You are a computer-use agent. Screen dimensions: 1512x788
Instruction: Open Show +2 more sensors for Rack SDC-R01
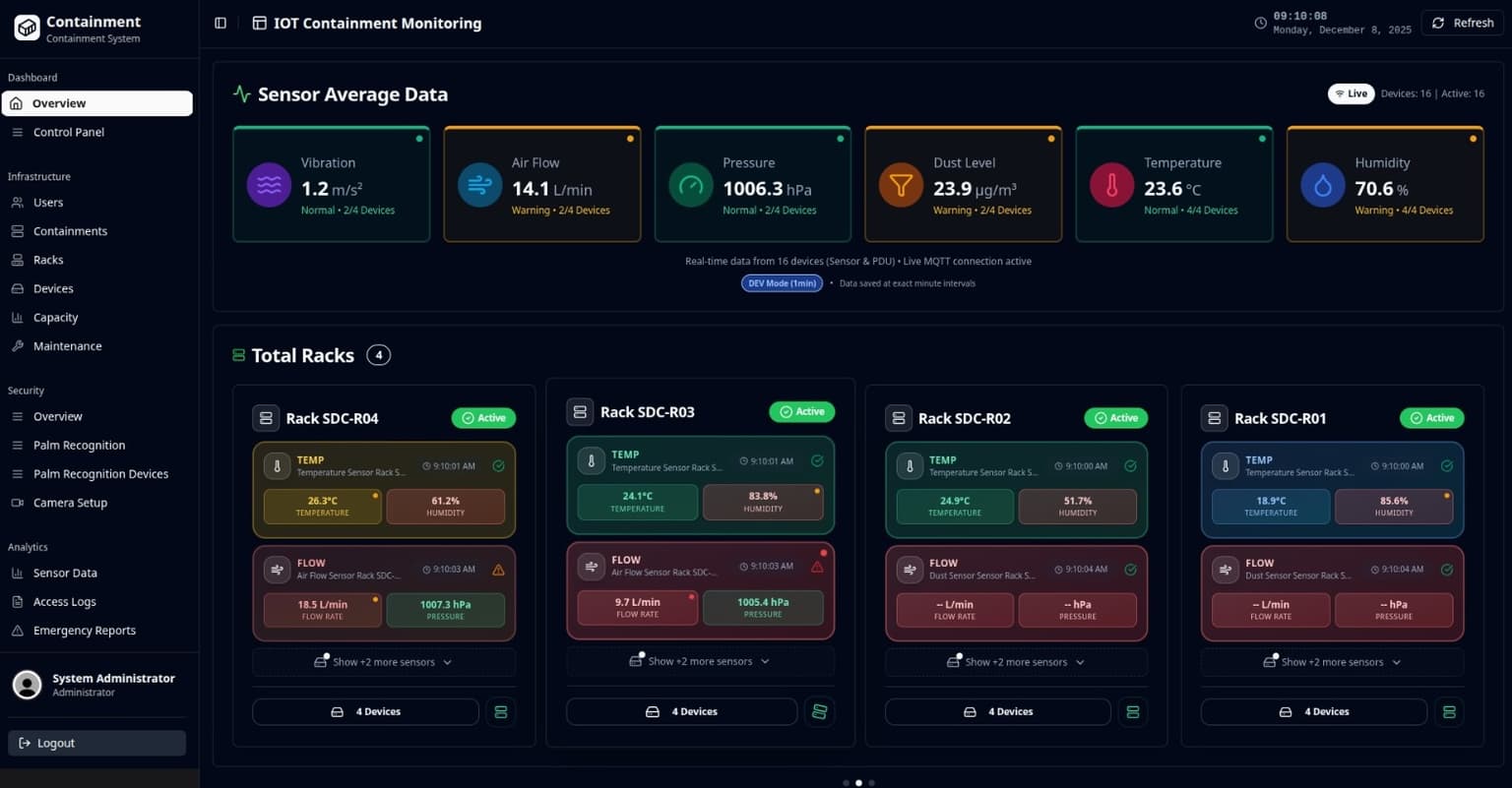click(1333, 662)
